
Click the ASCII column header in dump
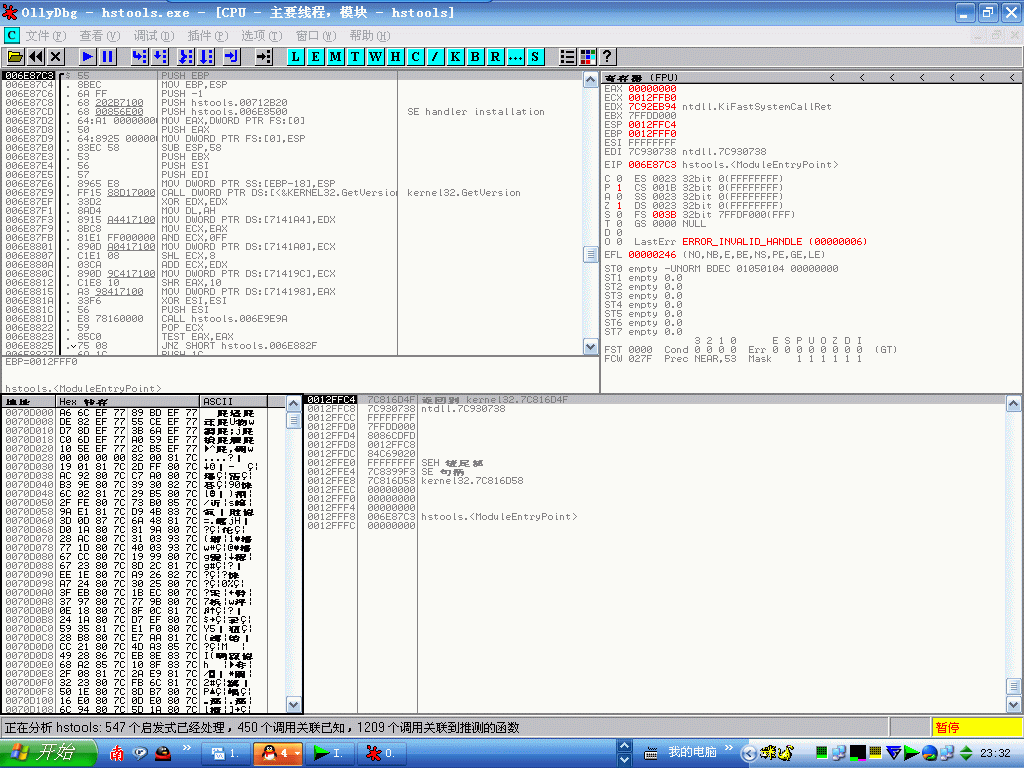click(233, 401)
